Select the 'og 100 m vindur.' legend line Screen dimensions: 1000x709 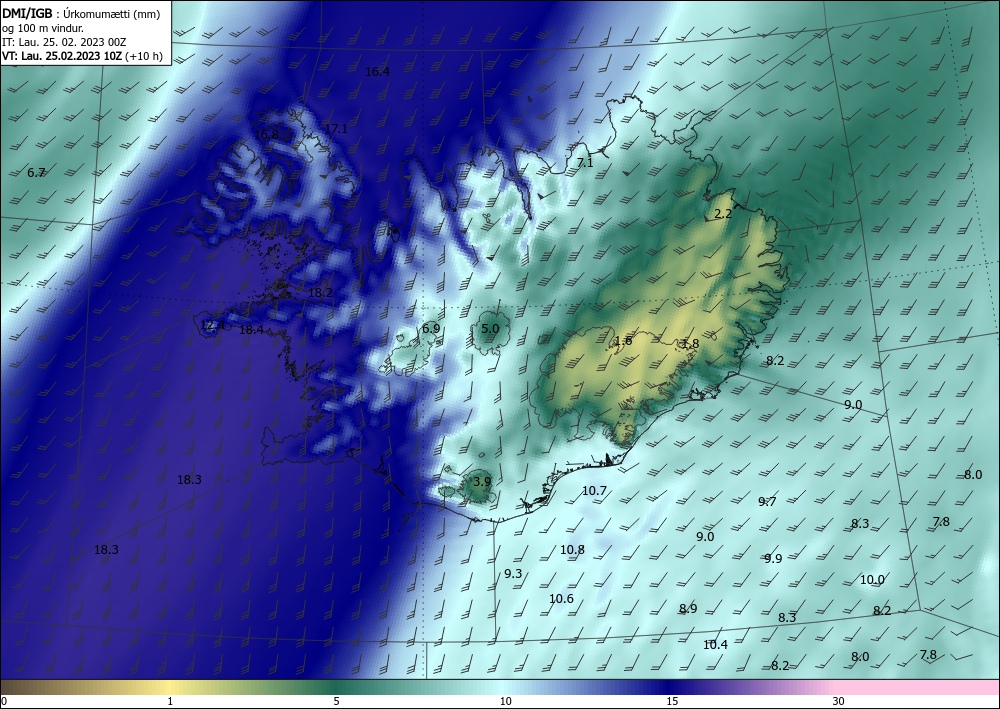pos(43,29)
